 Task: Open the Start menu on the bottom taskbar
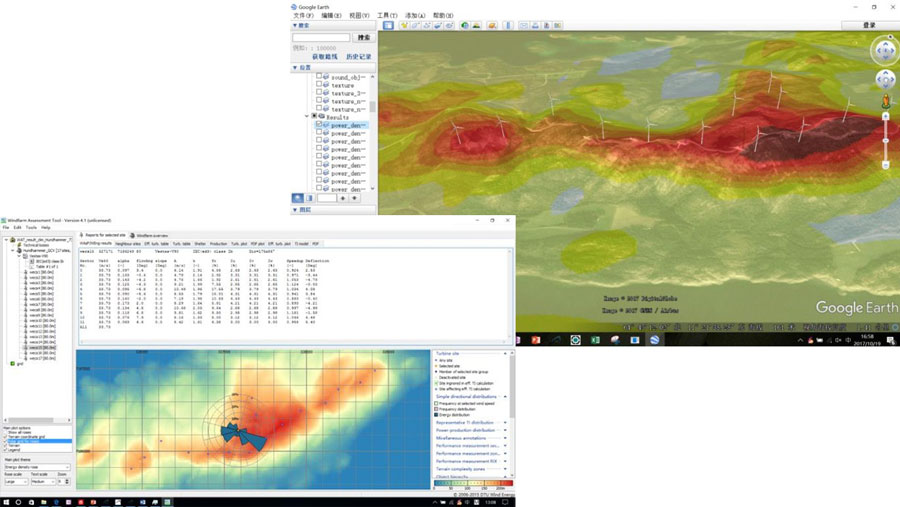tap(5, 502)
